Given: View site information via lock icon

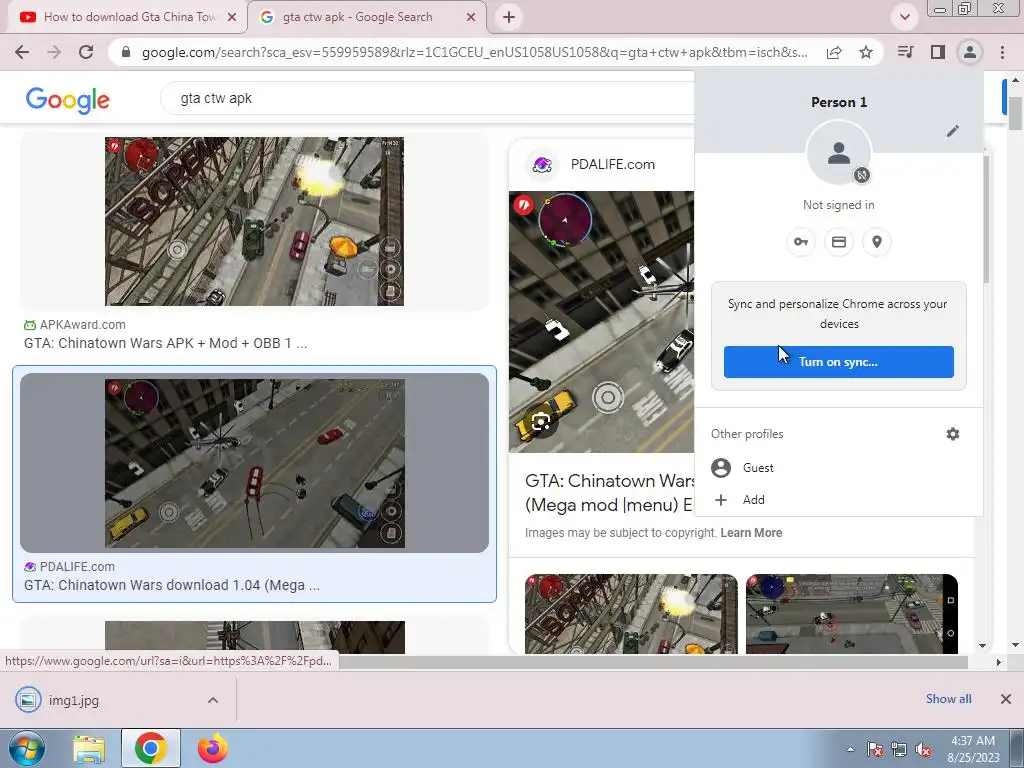Looking at the screenshot, I should pos(126,52).
